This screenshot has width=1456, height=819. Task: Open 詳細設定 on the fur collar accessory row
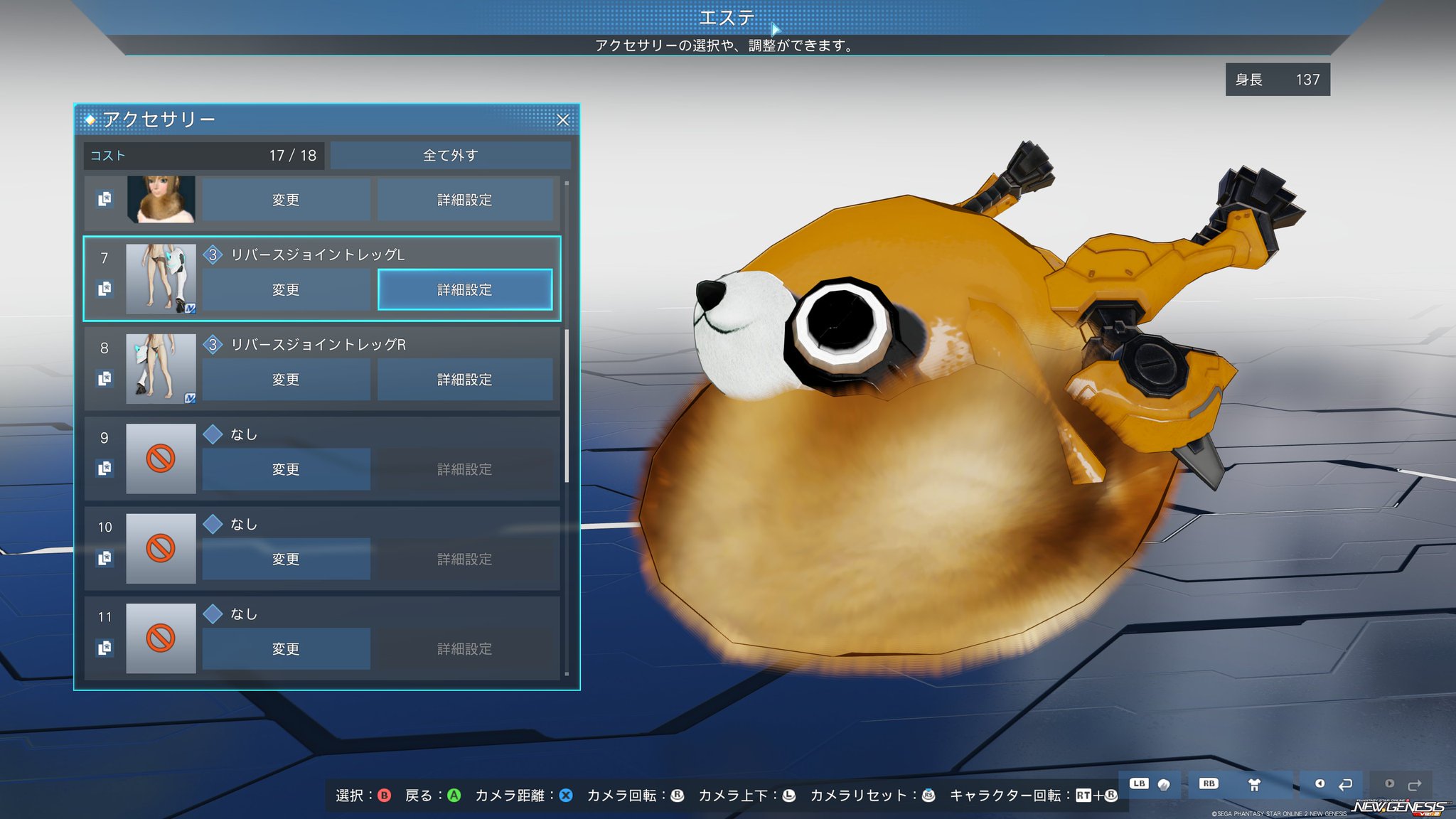(x=465, y=200)
